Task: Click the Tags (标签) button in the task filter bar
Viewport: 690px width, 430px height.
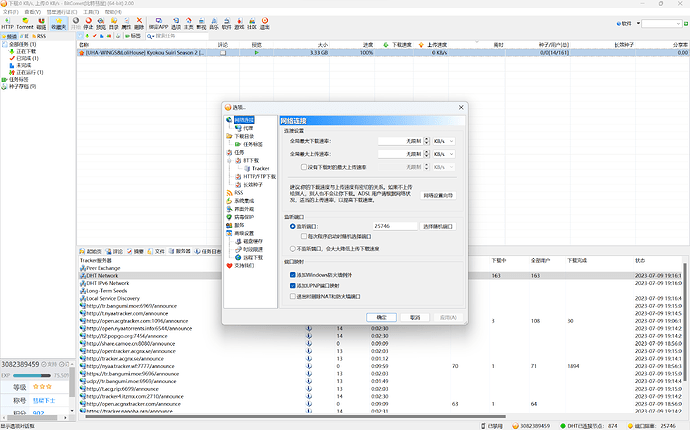Action: pyautogui.click(x=133, y=36)
